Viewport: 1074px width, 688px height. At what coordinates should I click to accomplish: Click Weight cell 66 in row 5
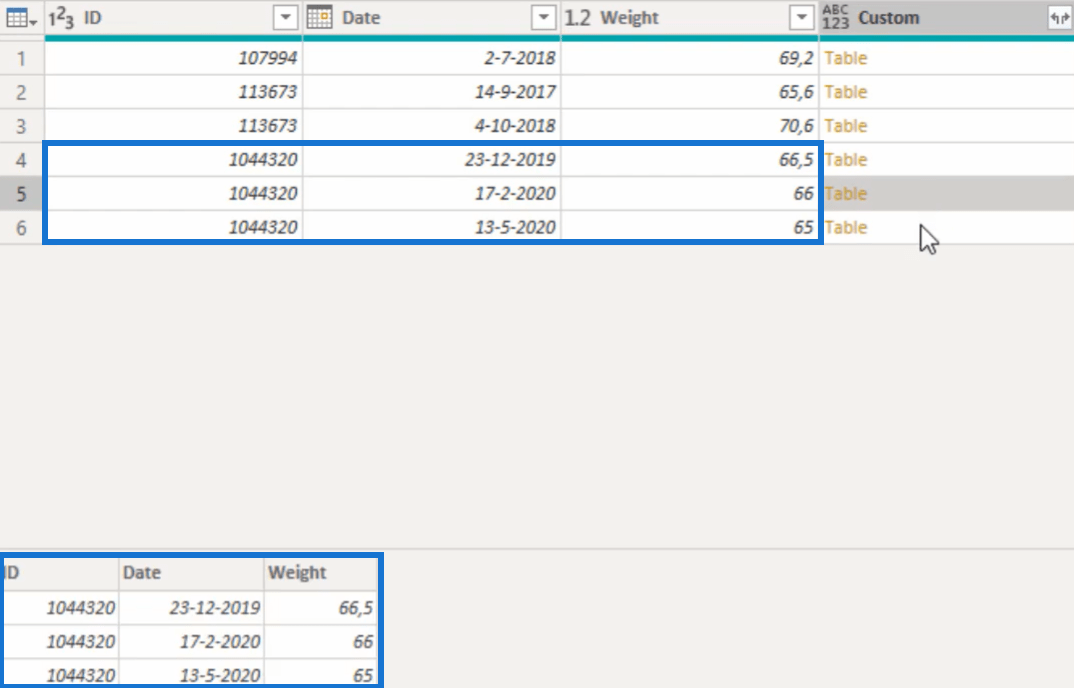coord(690,194)
